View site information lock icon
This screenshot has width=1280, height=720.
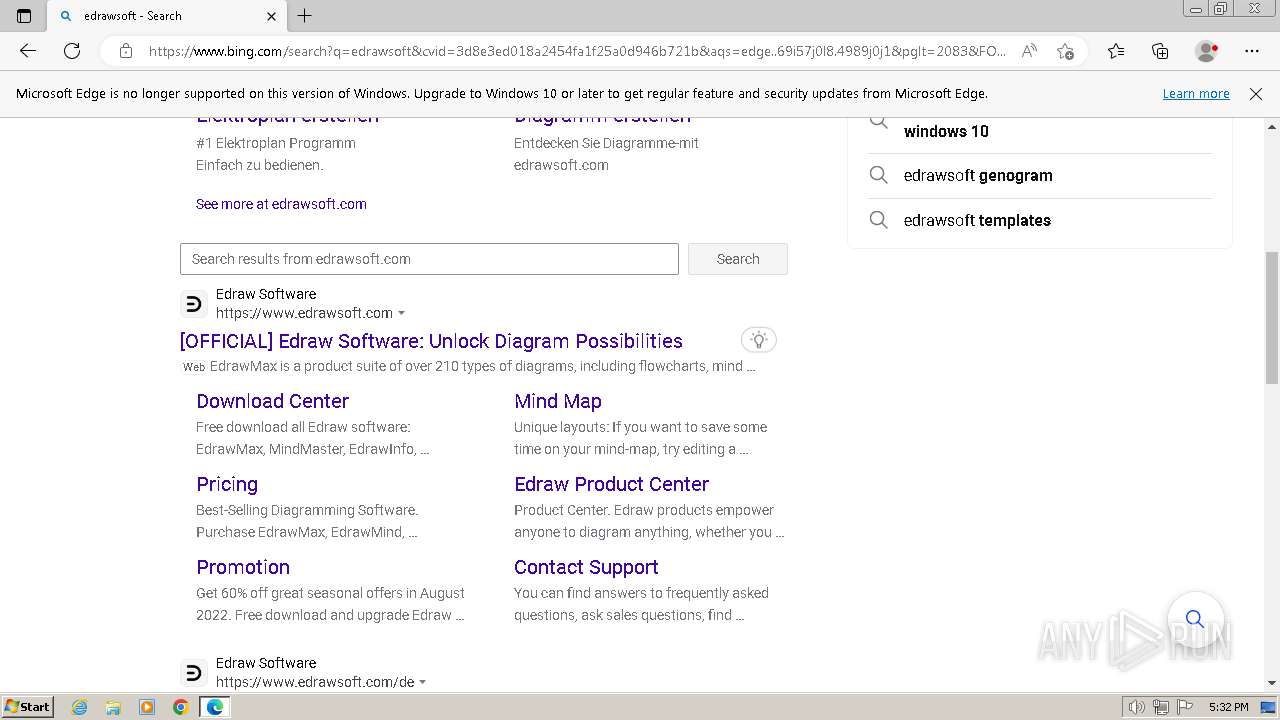(126, 51)
